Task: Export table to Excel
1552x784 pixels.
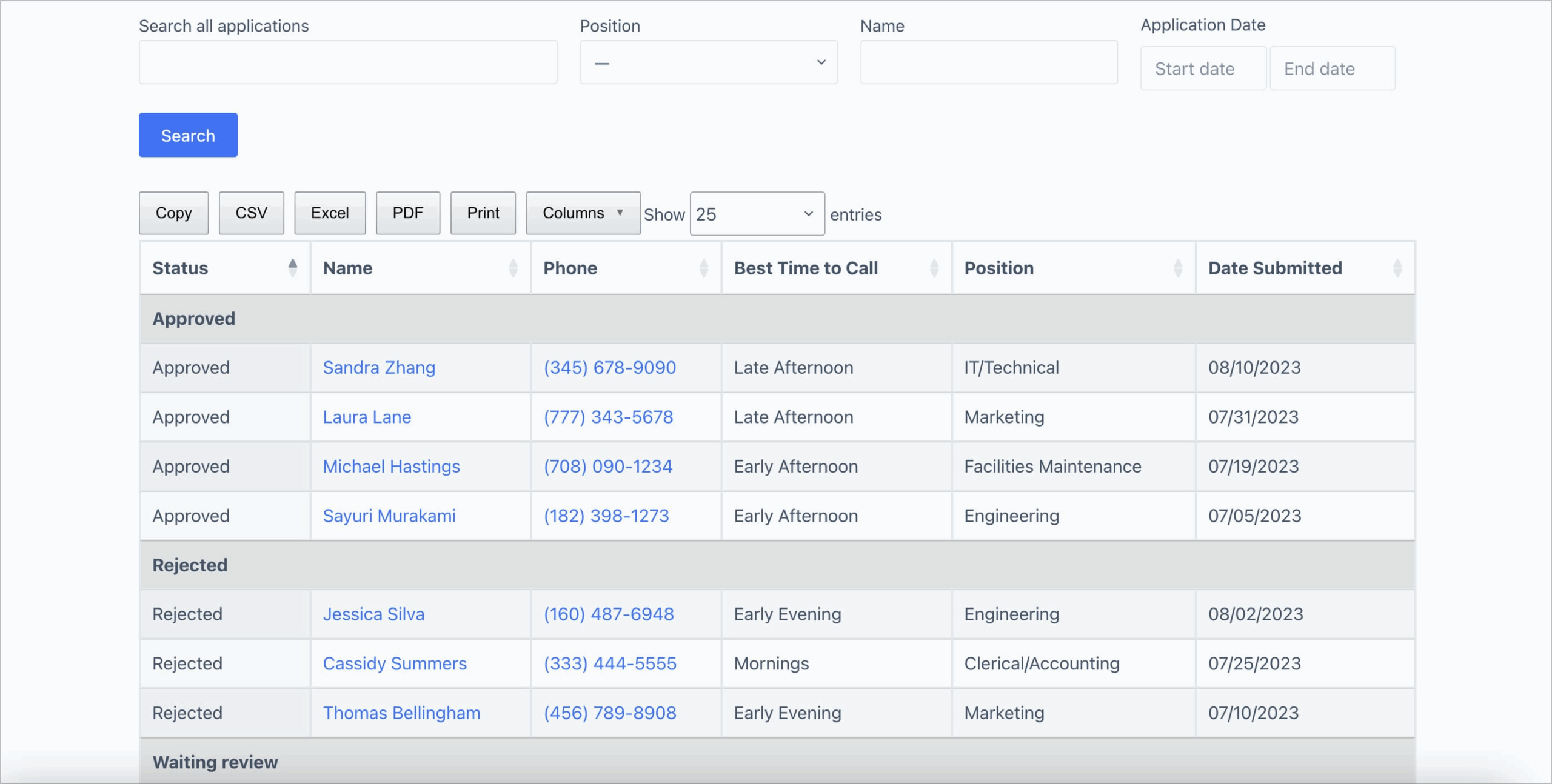Action: point(330,213)
